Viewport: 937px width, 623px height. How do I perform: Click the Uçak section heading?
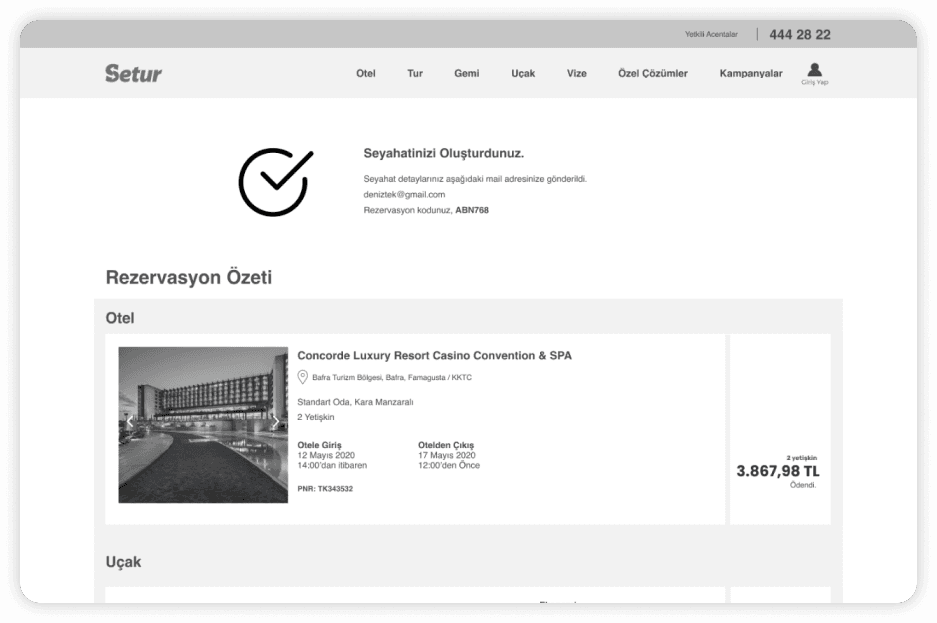(123, 562)
